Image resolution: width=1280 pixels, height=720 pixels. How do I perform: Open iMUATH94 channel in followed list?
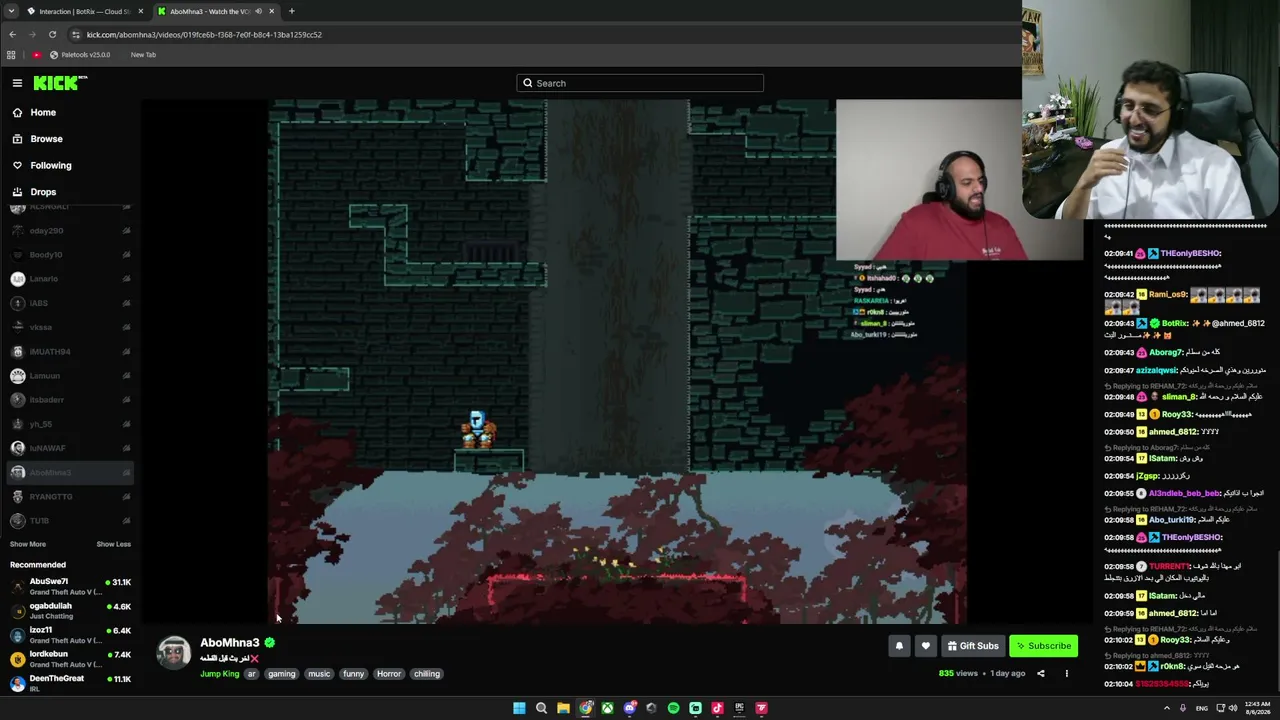[x=70, y=351]
